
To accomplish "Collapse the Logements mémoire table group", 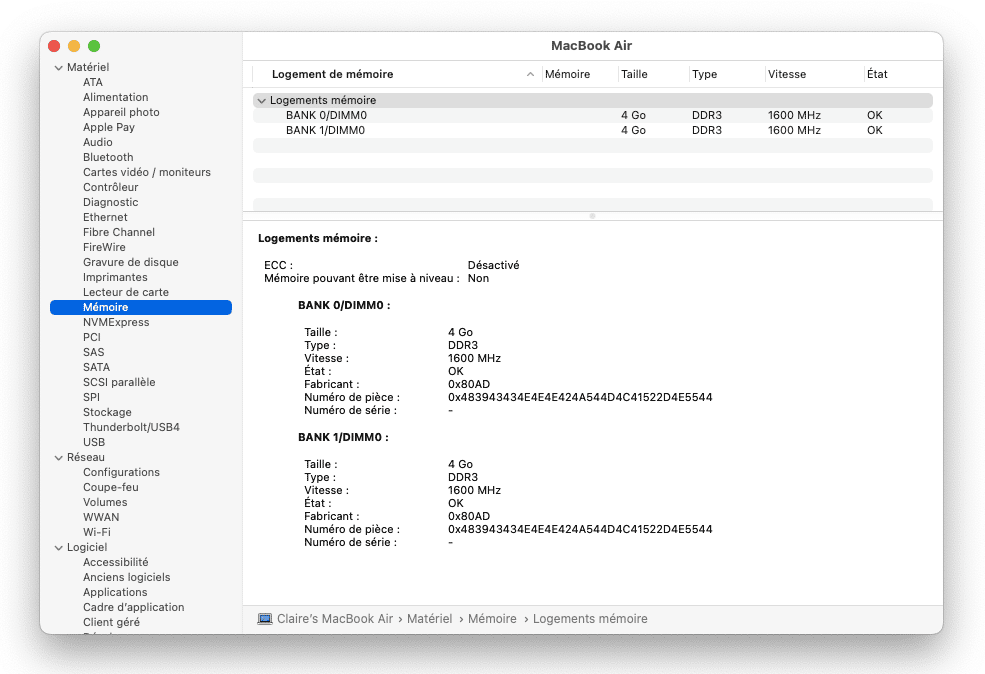I will tap(261, 101).
